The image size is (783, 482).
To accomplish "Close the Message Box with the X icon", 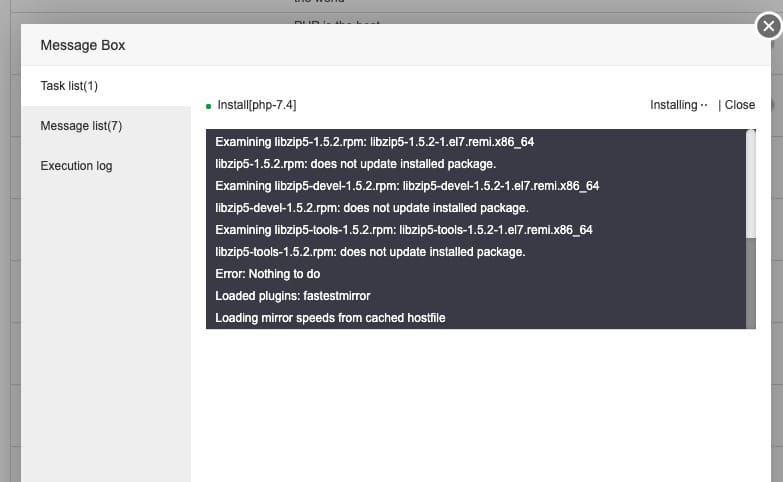I will click(x=768, y=27).
